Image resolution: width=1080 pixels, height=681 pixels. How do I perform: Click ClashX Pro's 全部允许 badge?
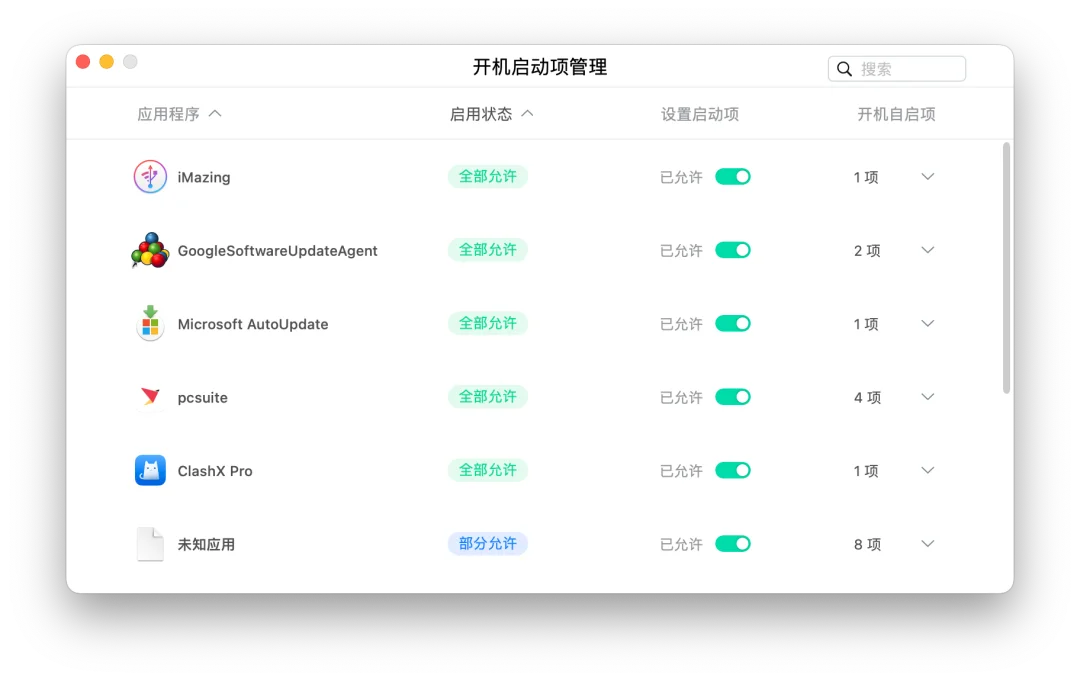pyautogui.click(x=488, y=470)
